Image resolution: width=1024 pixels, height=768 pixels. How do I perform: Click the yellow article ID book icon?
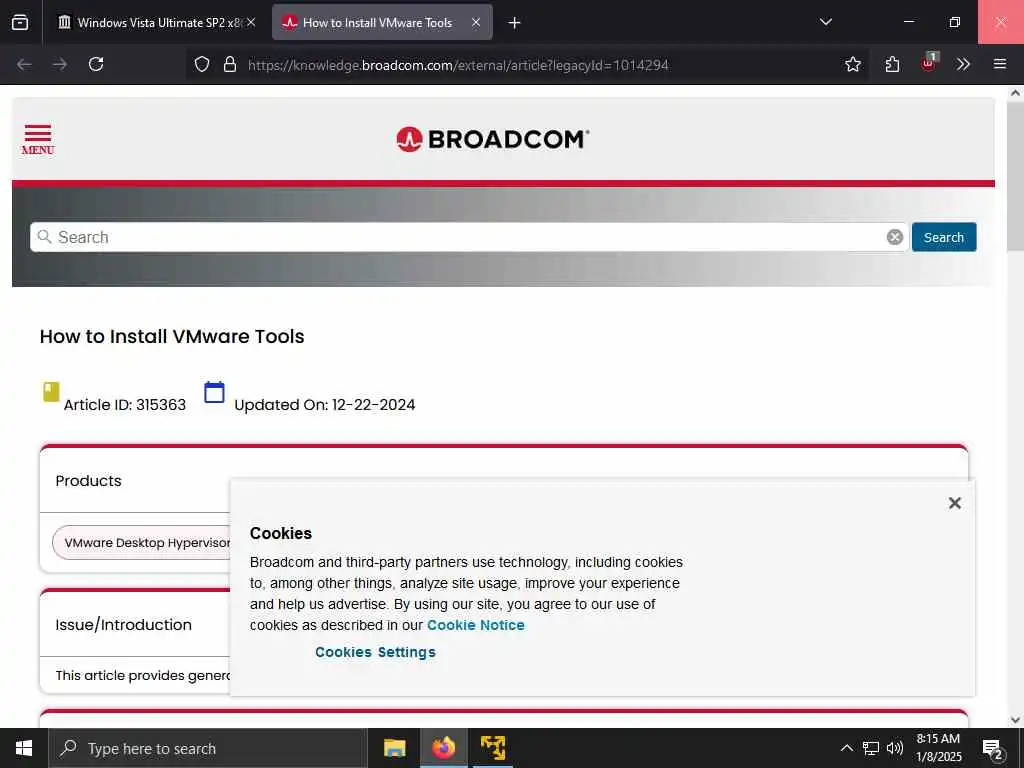click(x=51, y=392)
